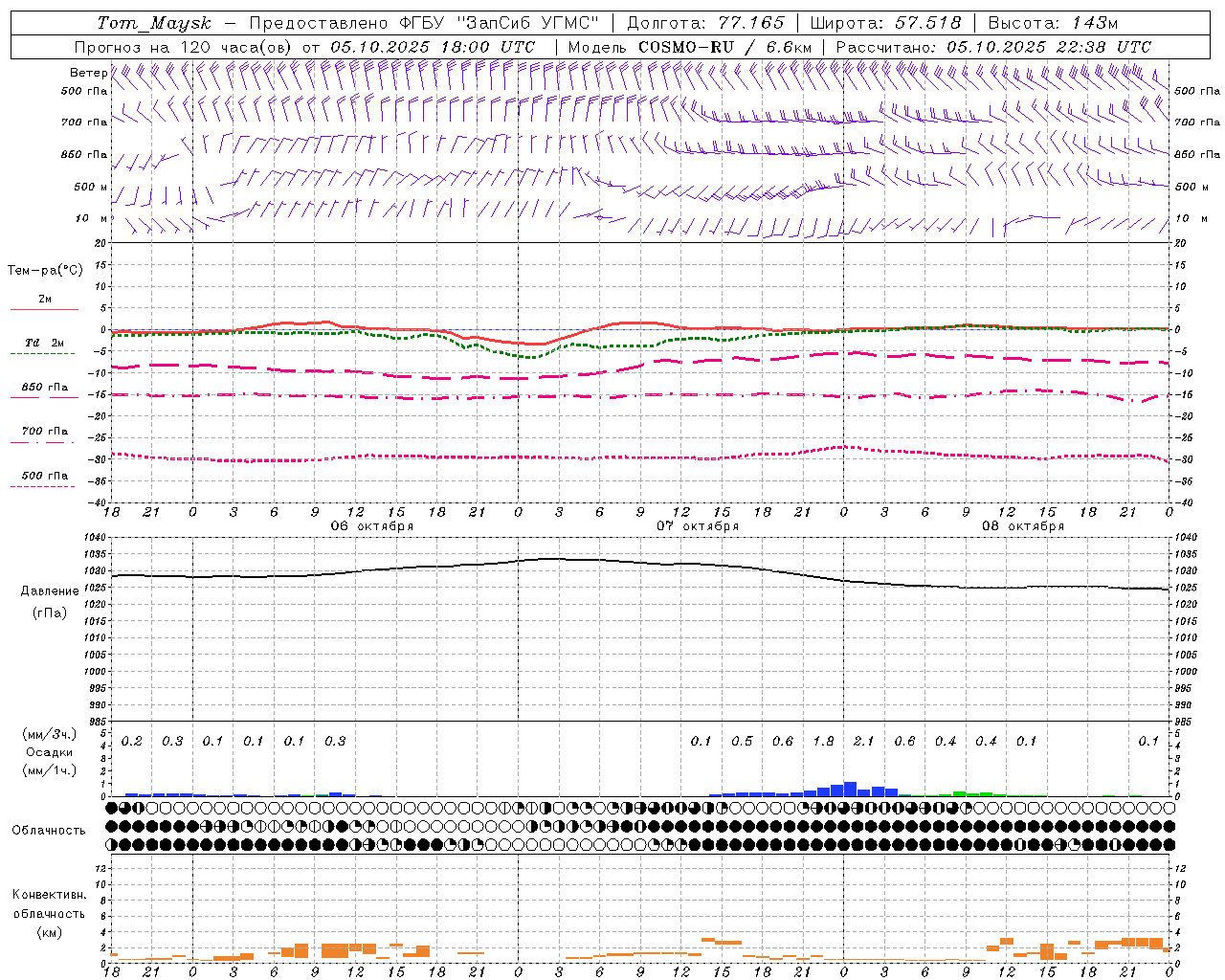The height and width of the screenshot is (980, 1225).
Task: Select the (мм/1ч.) unit label
Action: 50,771
